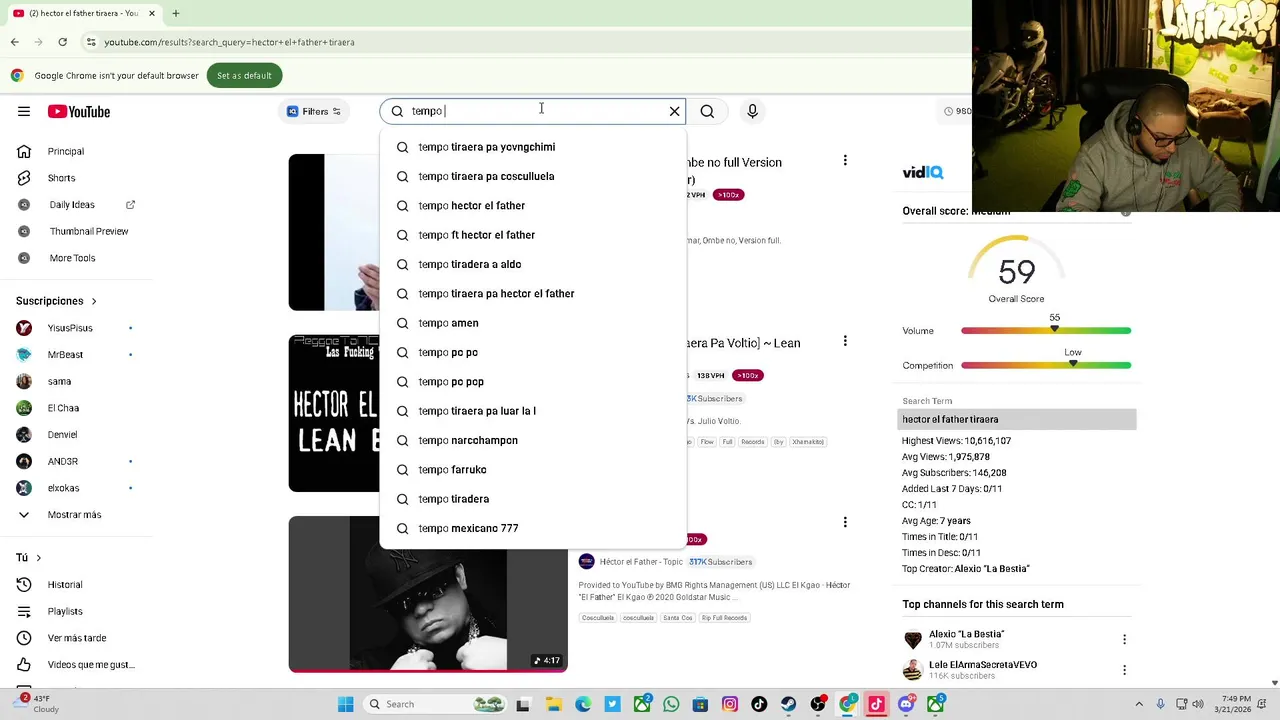Open the HECTOR EL LEAN video thumbnail
This screenshot has width=1280, height=720.
[x=334, y=413]
